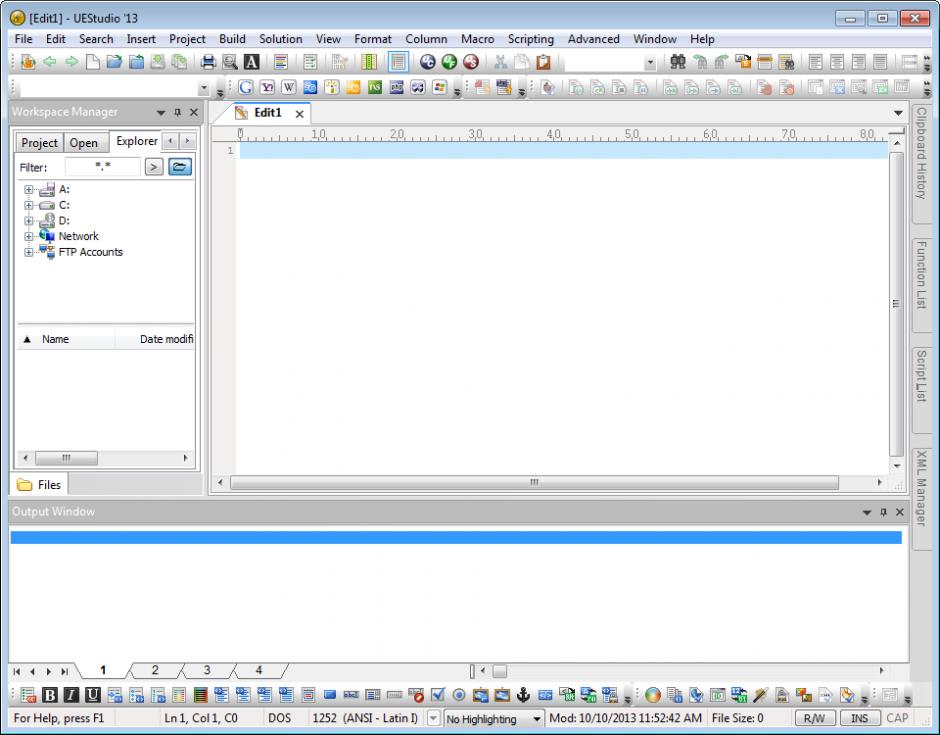This screenshot has width=940, height=735.
Task: Launch UltraCompare blue icon
Action: click(427, 62)
